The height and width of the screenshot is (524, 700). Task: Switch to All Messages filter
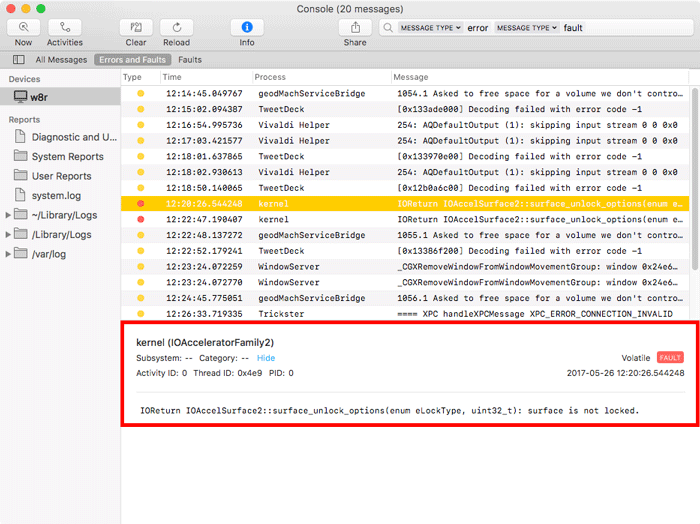tap(61, 60)
